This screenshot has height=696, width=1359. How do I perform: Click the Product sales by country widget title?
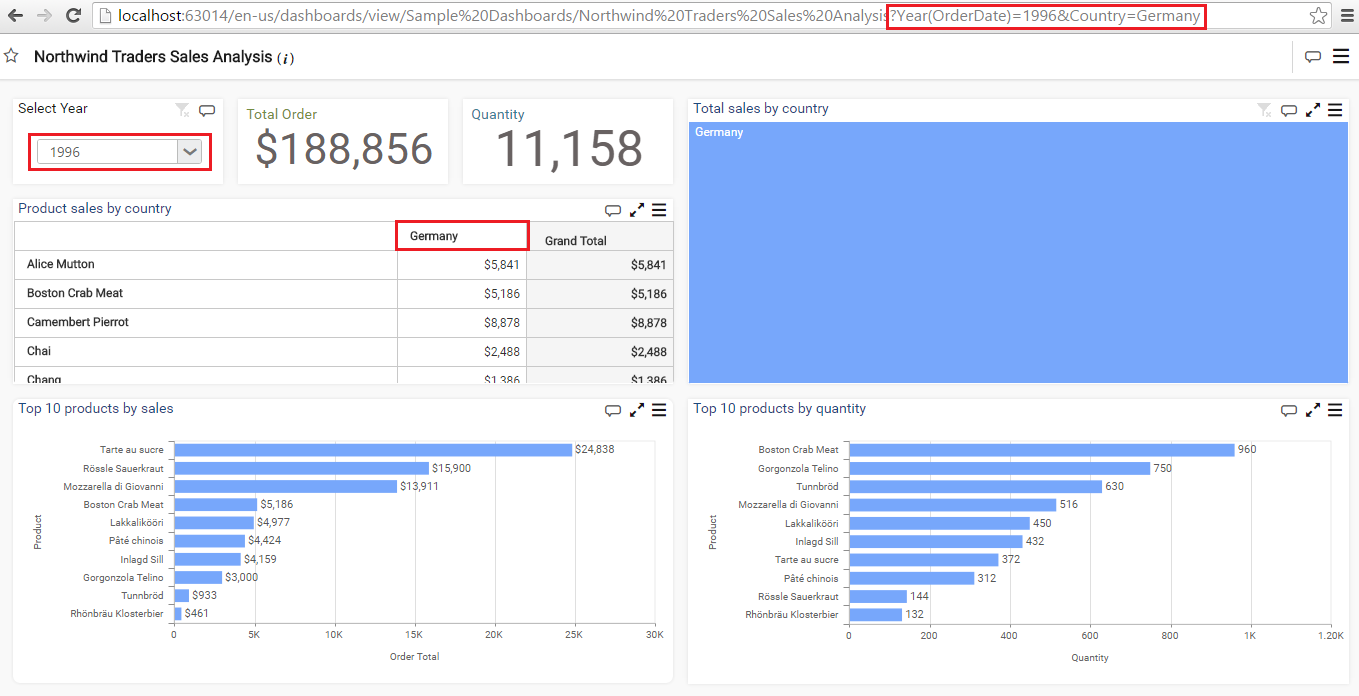[x=95, y=209]
